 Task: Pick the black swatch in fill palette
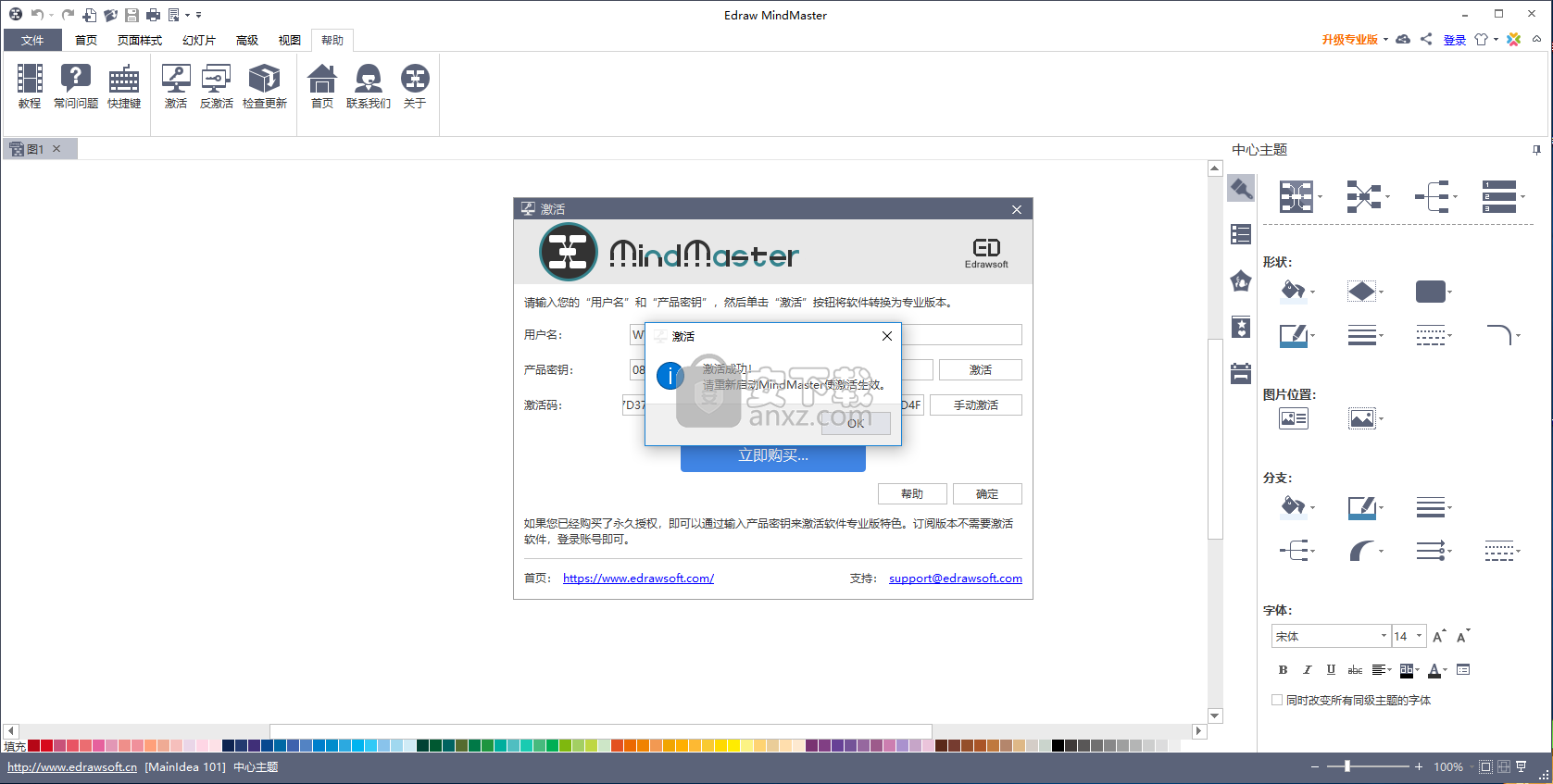[x=1058, y=745]
